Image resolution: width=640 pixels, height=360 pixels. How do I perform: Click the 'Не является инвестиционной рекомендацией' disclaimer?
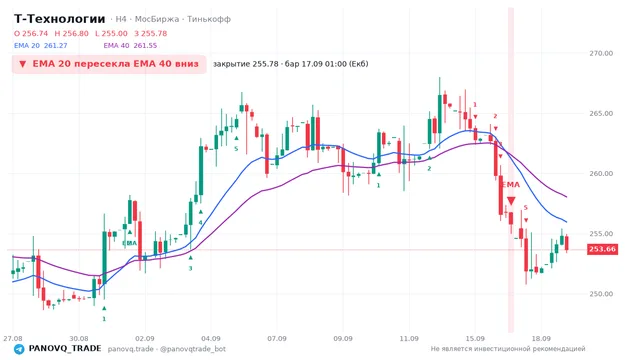click(x=508, y=349)
